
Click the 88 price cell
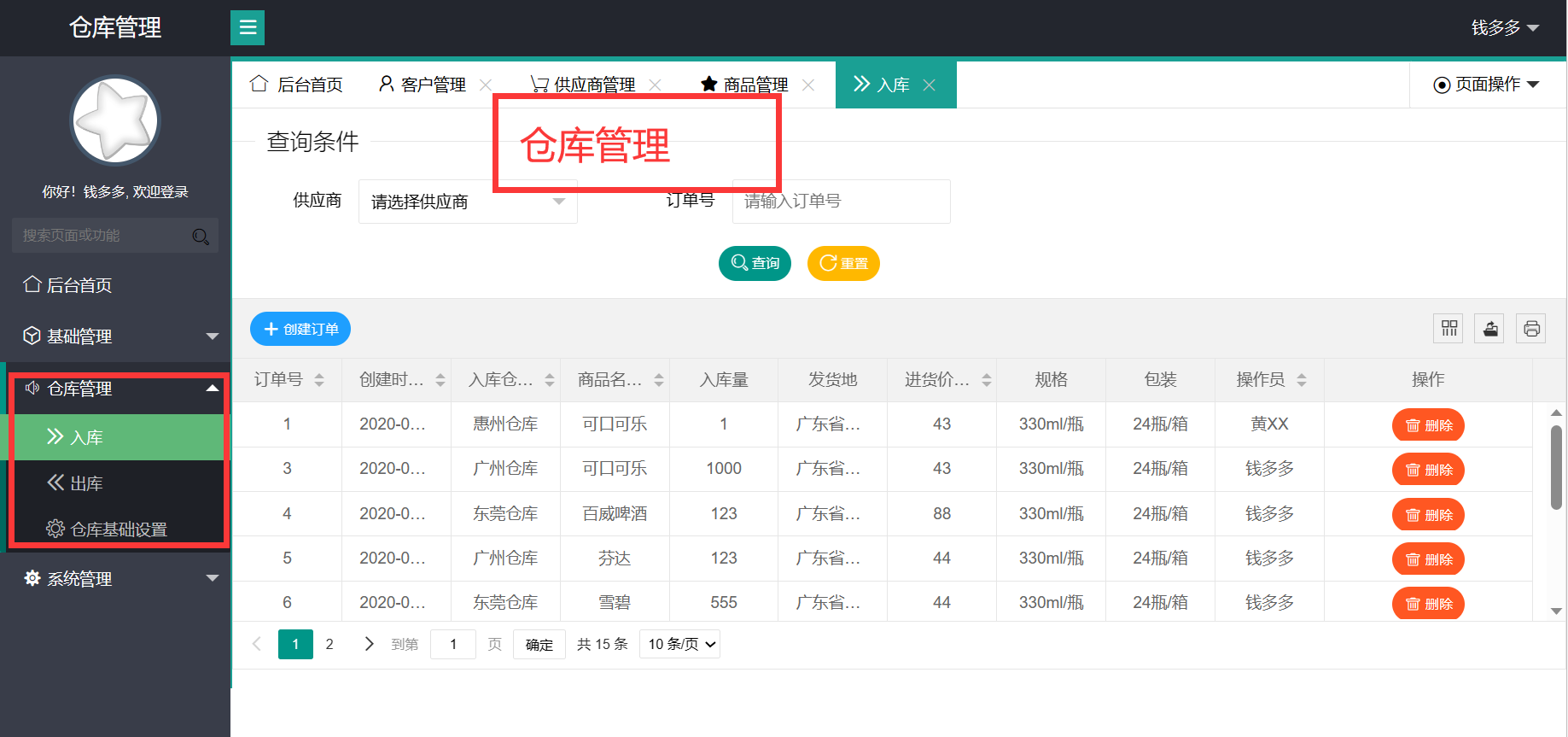click(941, 514)
